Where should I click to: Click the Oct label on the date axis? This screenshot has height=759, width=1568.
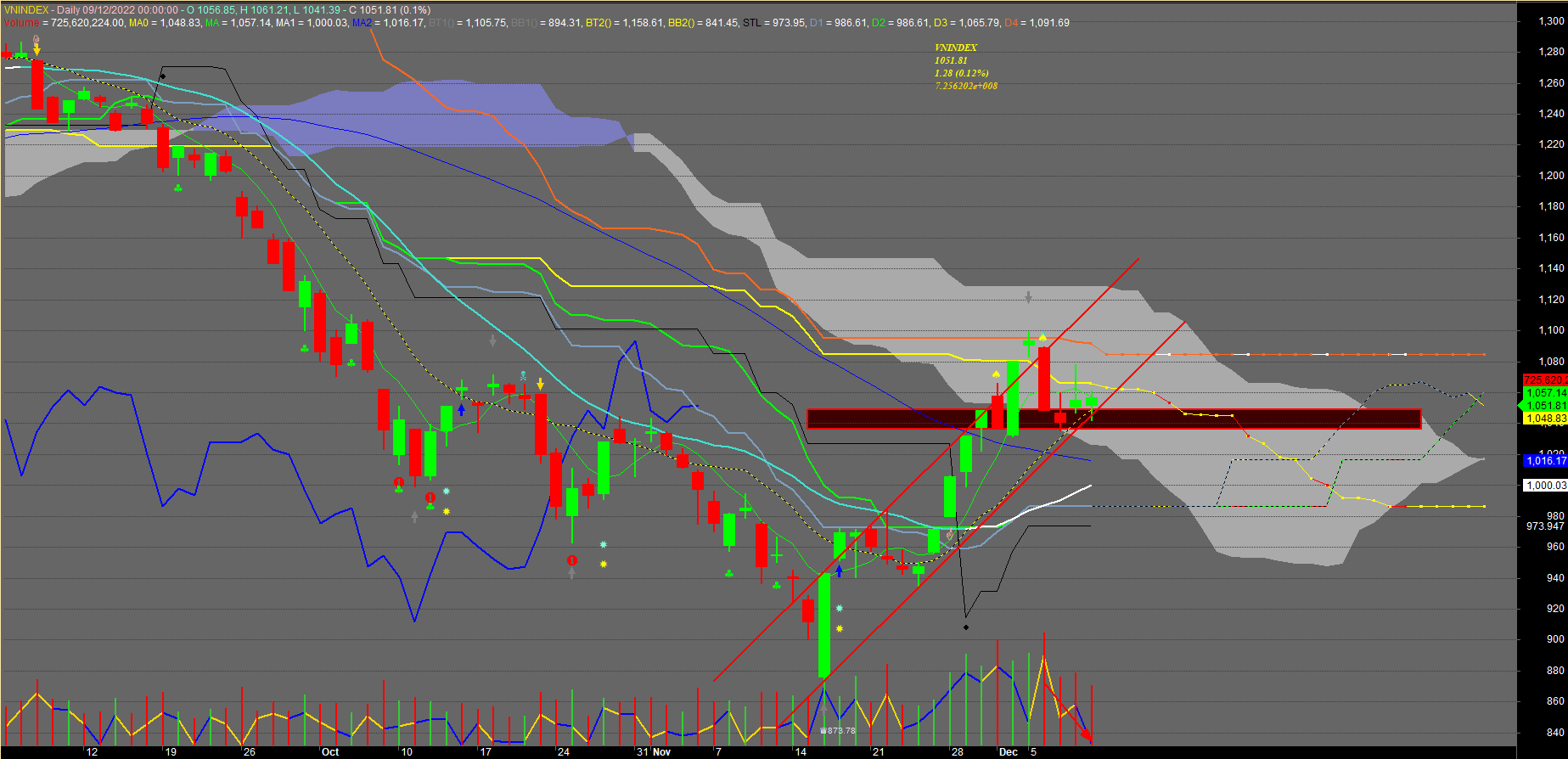point(330,752)
